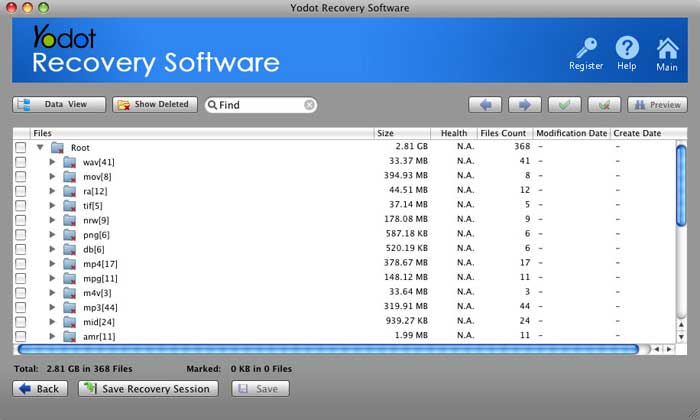The width and height of the screenshot is (700, 420).
Task: Sort by Files Count column header
Action: [x=504, y=133]
